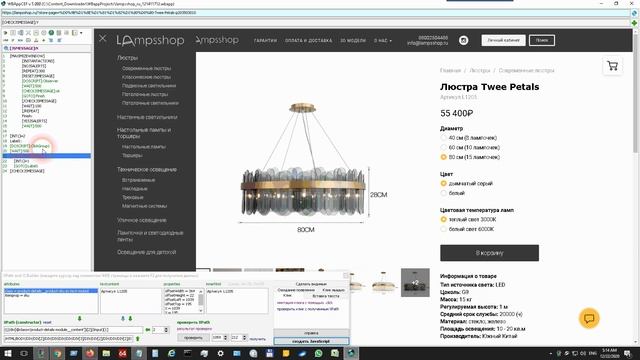Open Internet Explorer from the taskbar
Viewport: 640px width, 360px height.
click(x=171, y=353)
